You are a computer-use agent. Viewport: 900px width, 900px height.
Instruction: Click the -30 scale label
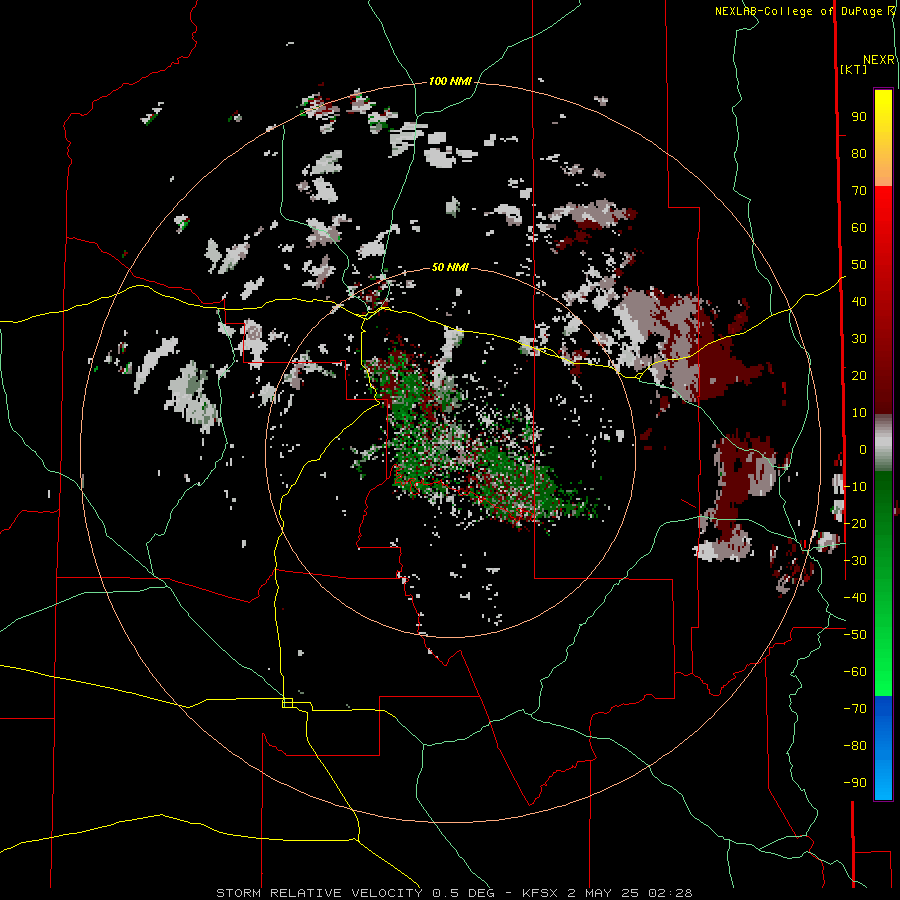pos(855,561)
